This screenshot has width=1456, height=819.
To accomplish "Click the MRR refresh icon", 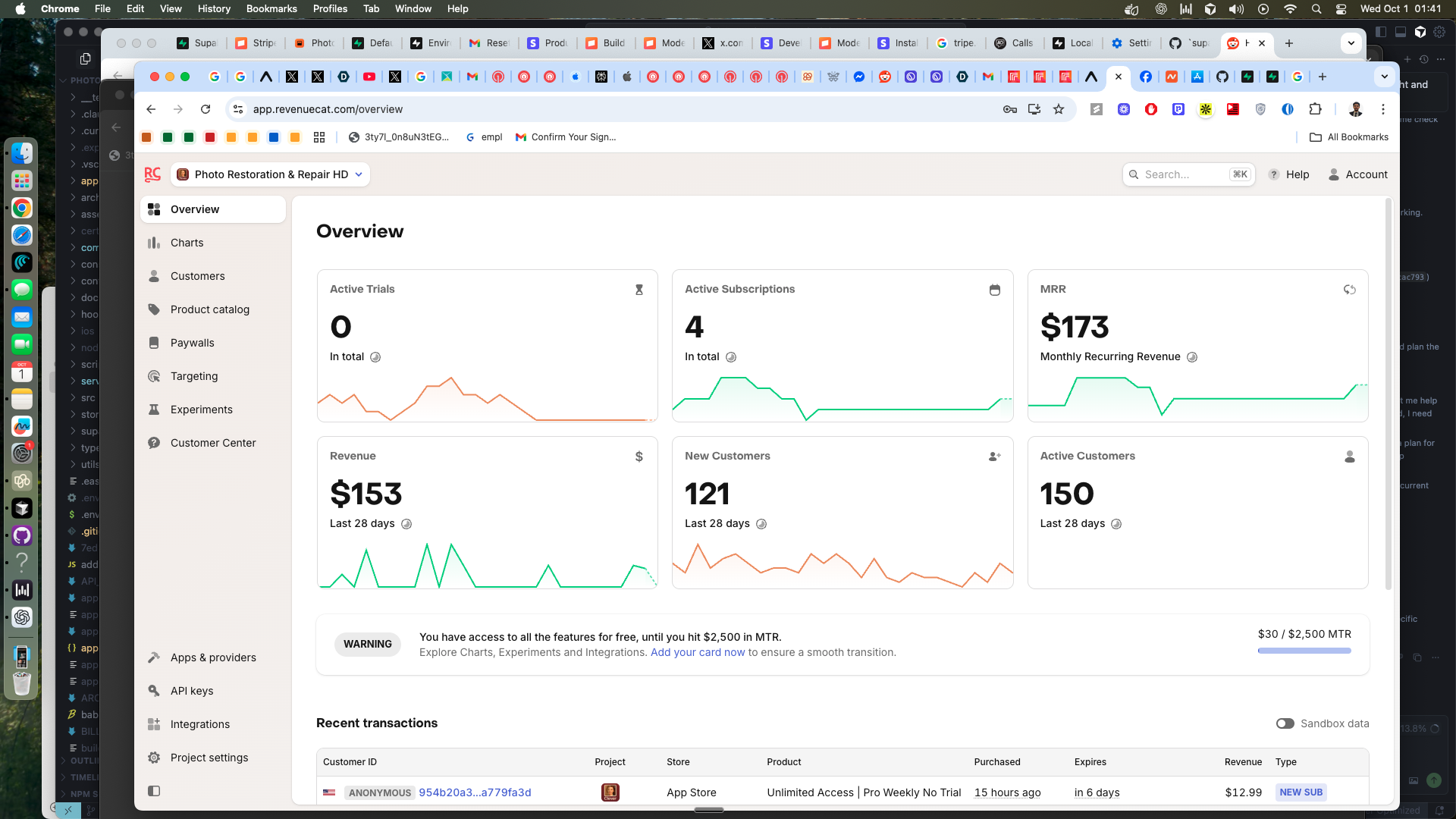I will pyautogui.click(x=1349, y=290).
